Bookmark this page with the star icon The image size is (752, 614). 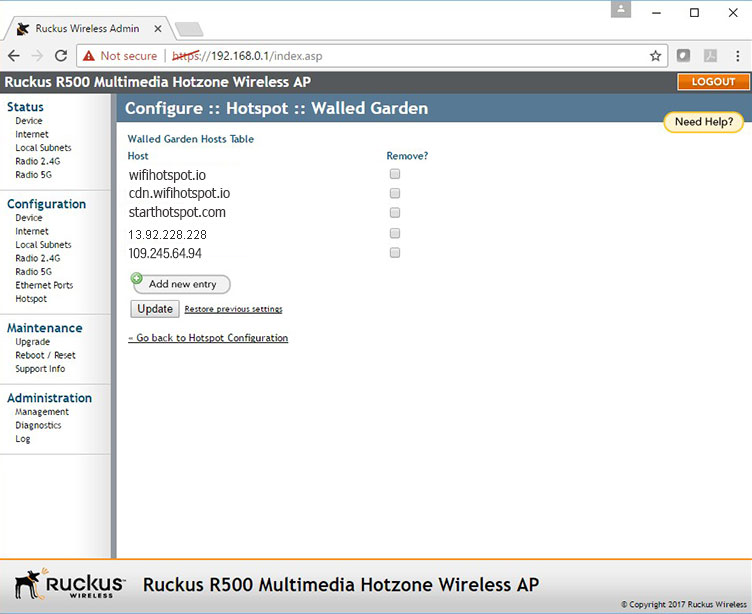655,56
